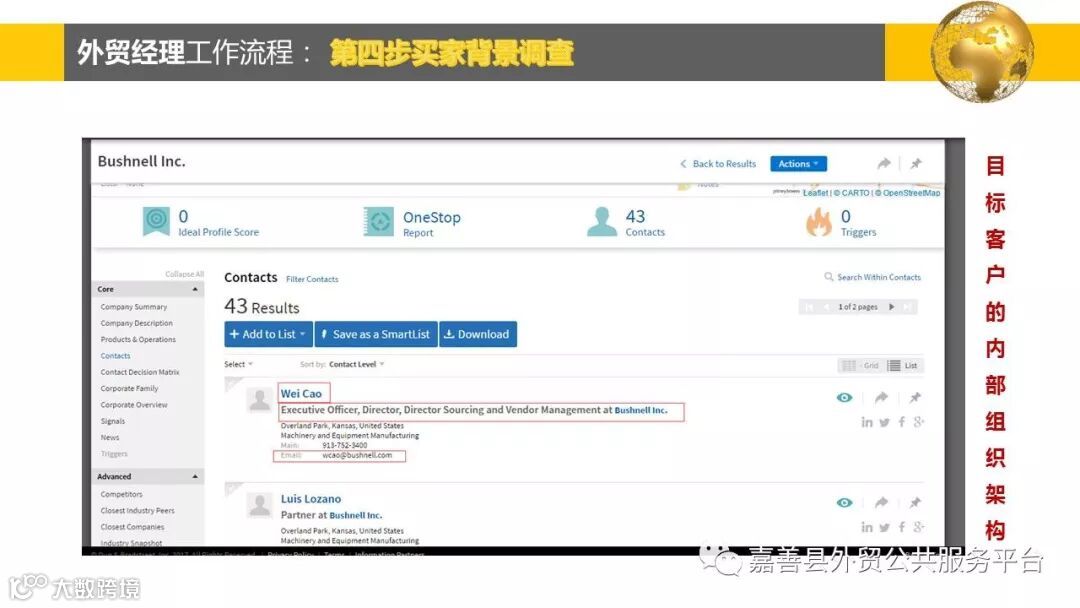Click the share arrow icon in header
1080x608 pixels.
pos(884,164)
